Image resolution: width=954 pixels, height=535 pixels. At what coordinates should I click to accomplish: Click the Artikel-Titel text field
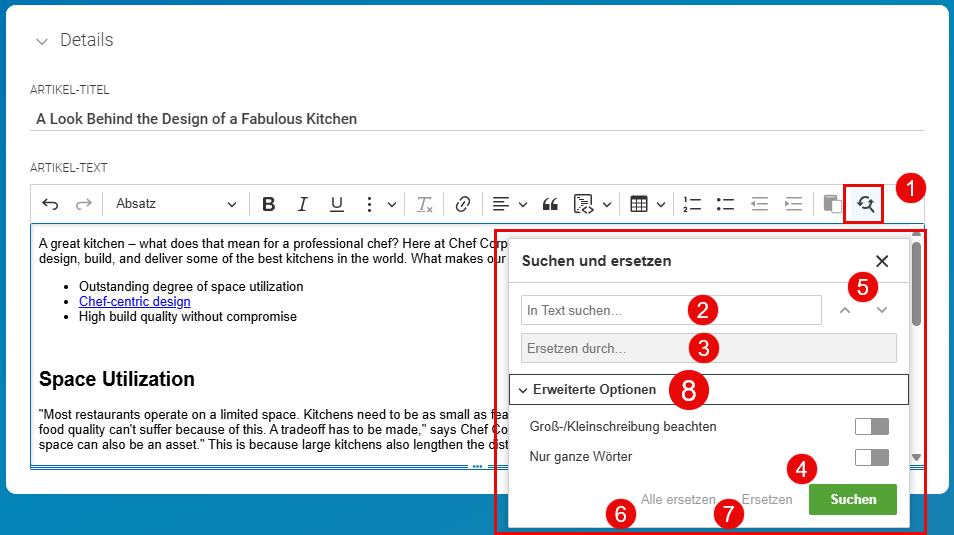(478, 119)
